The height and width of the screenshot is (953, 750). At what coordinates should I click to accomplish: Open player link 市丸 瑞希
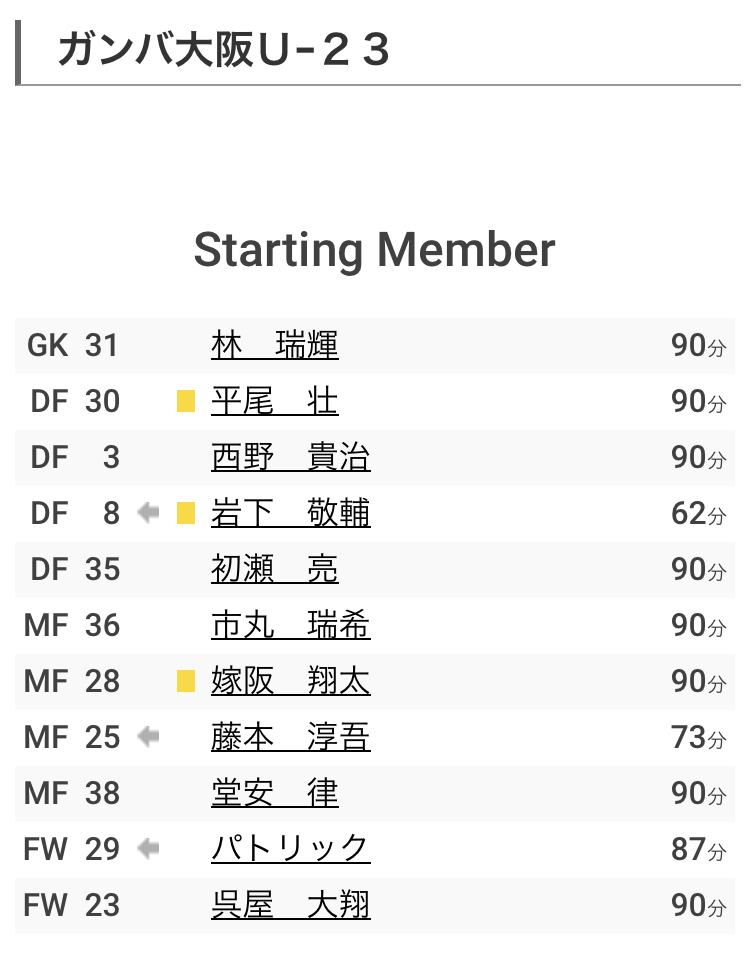[291, 625]
